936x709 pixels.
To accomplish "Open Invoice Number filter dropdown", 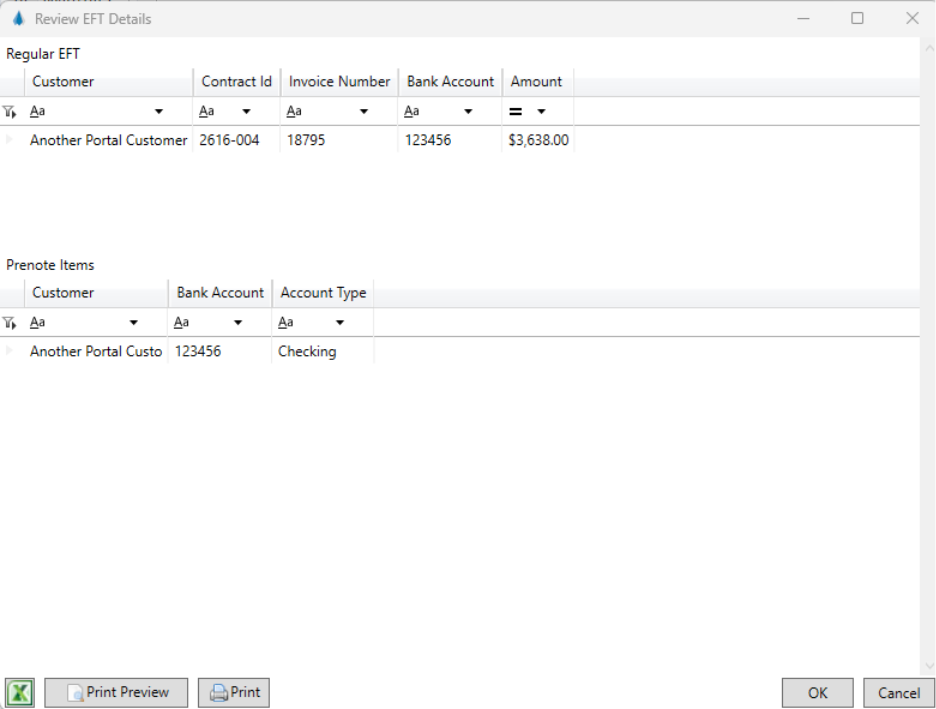I will (364, 112).
